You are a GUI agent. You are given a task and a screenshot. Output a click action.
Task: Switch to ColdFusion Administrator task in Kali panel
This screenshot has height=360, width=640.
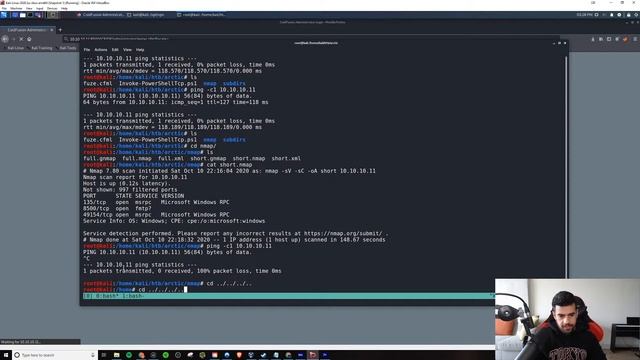100,15
